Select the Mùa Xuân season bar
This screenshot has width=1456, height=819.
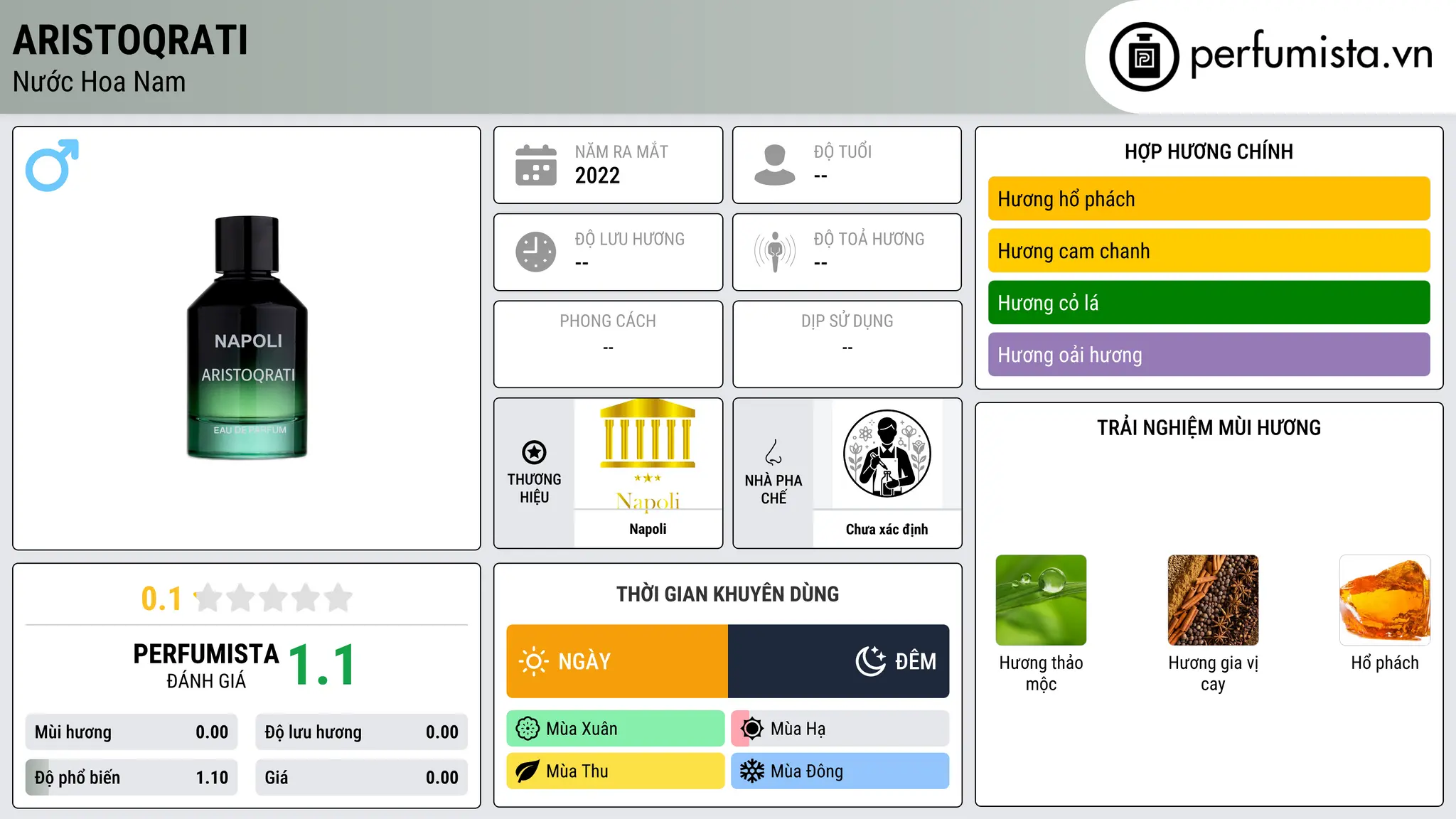[616, 729]
